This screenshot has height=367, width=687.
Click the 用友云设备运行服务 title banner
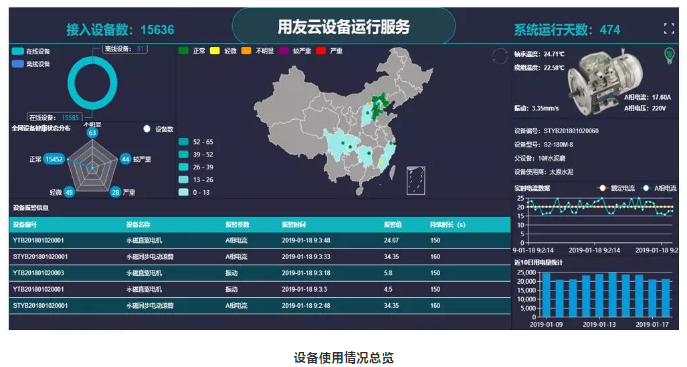344,27
